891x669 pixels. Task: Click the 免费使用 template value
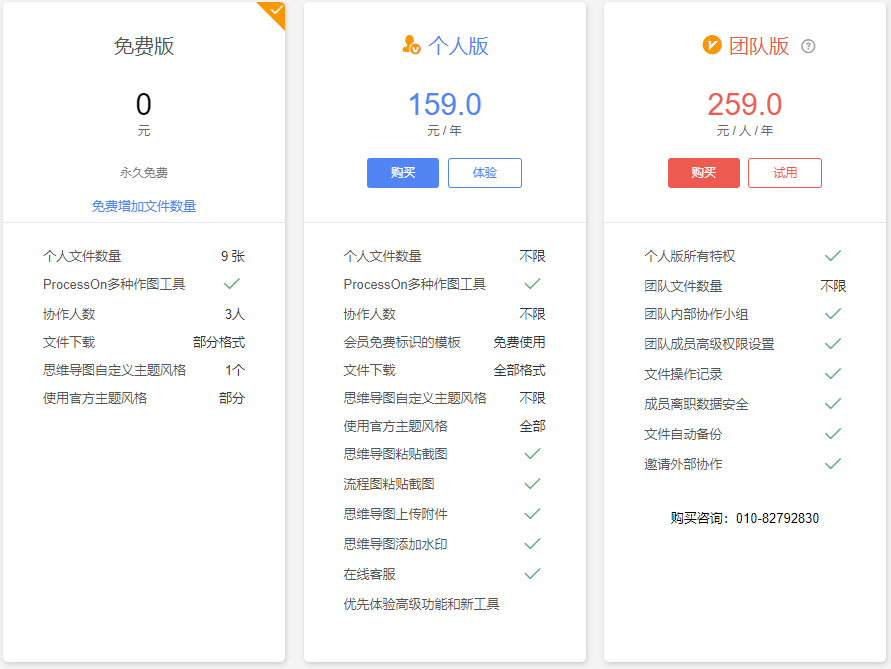pos(519,342)
